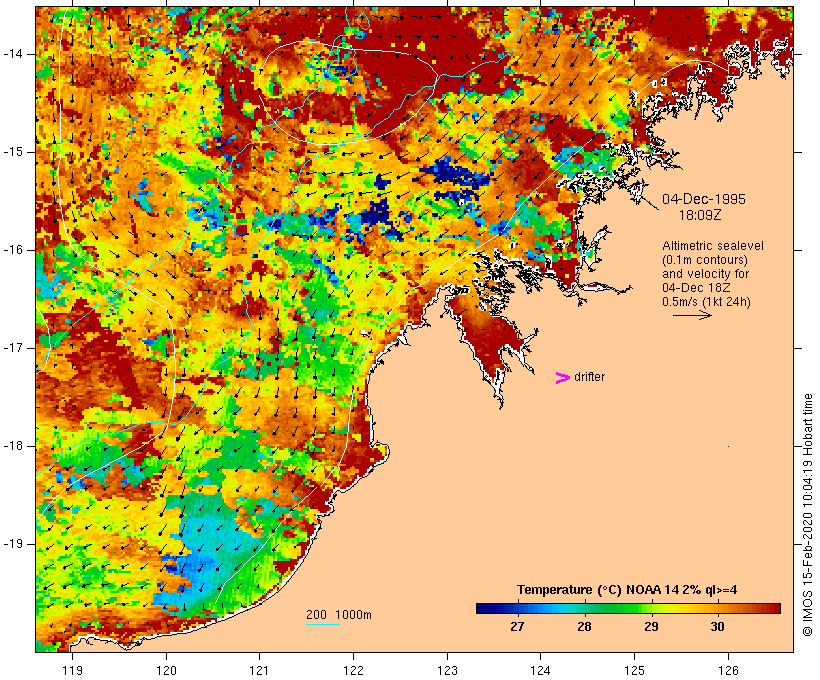Click the "18:09Z" time text
The image size is (820, 680).
coord(700,215)
